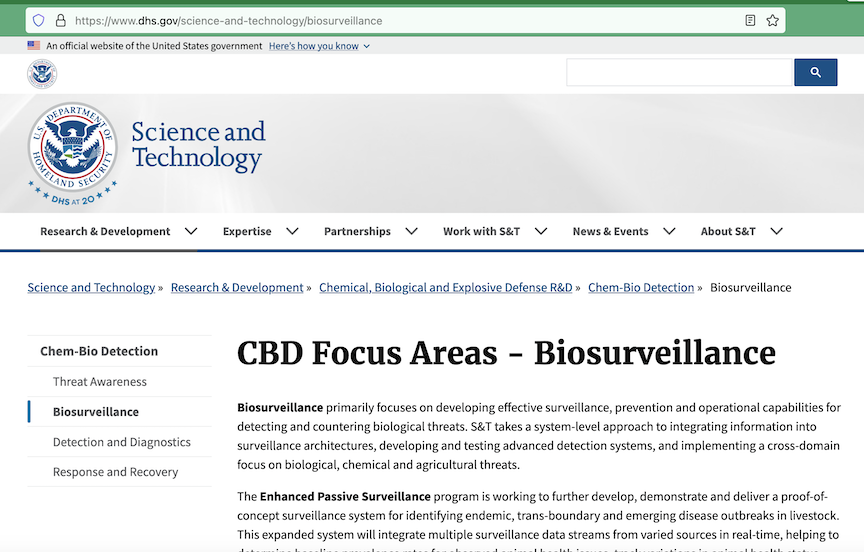Open the Expertise navigation menu
Image resolution: width=864 pixels, height=552 pixels.
(x=247, y=231)
